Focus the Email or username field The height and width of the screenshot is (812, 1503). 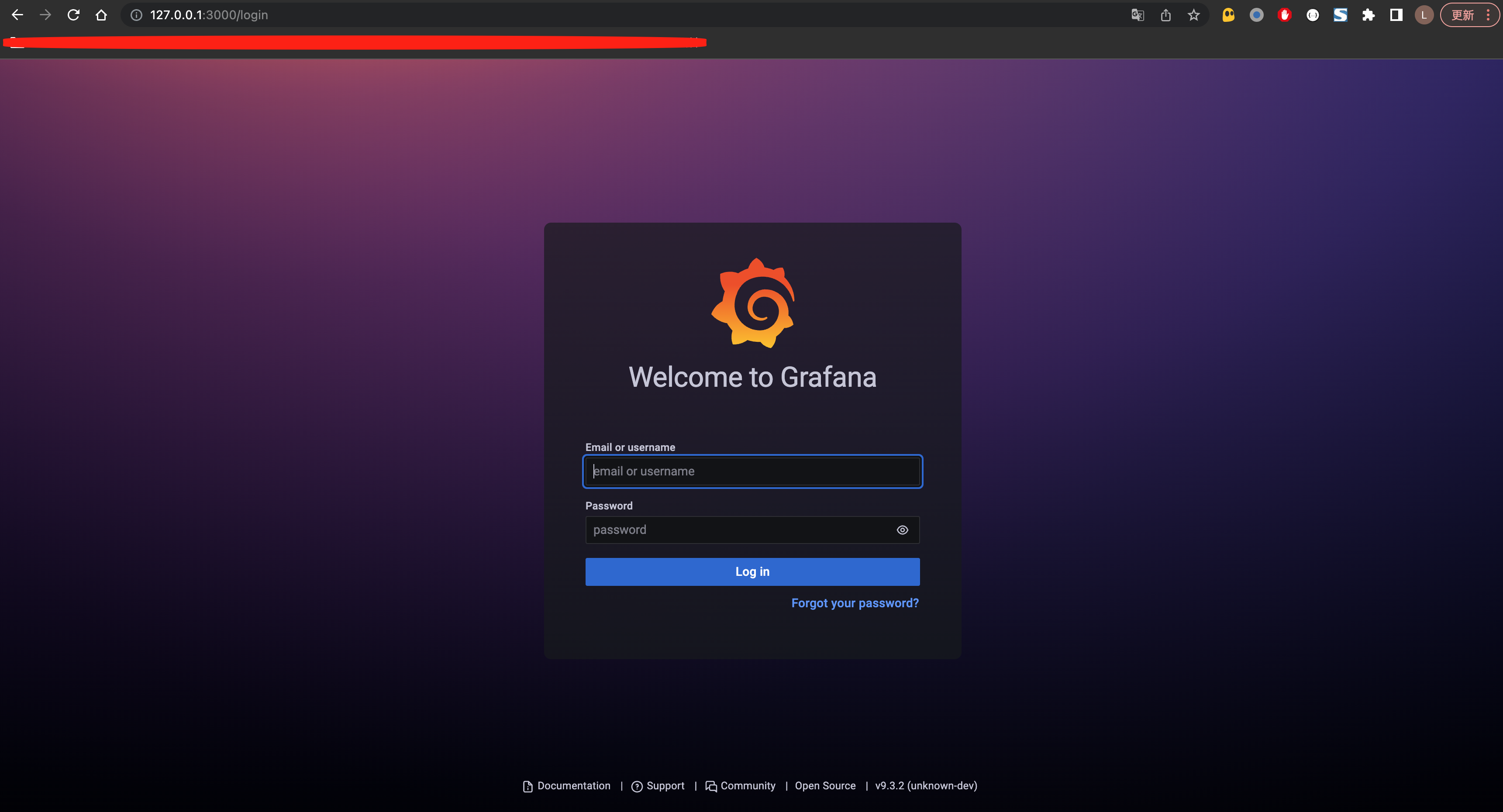coord(753,471)
